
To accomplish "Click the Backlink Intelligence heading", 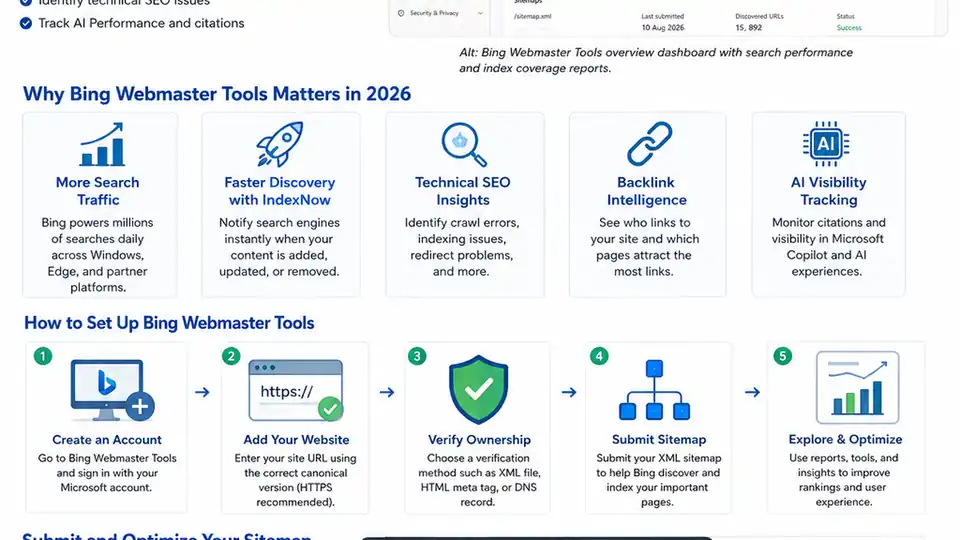I will 646,191.
